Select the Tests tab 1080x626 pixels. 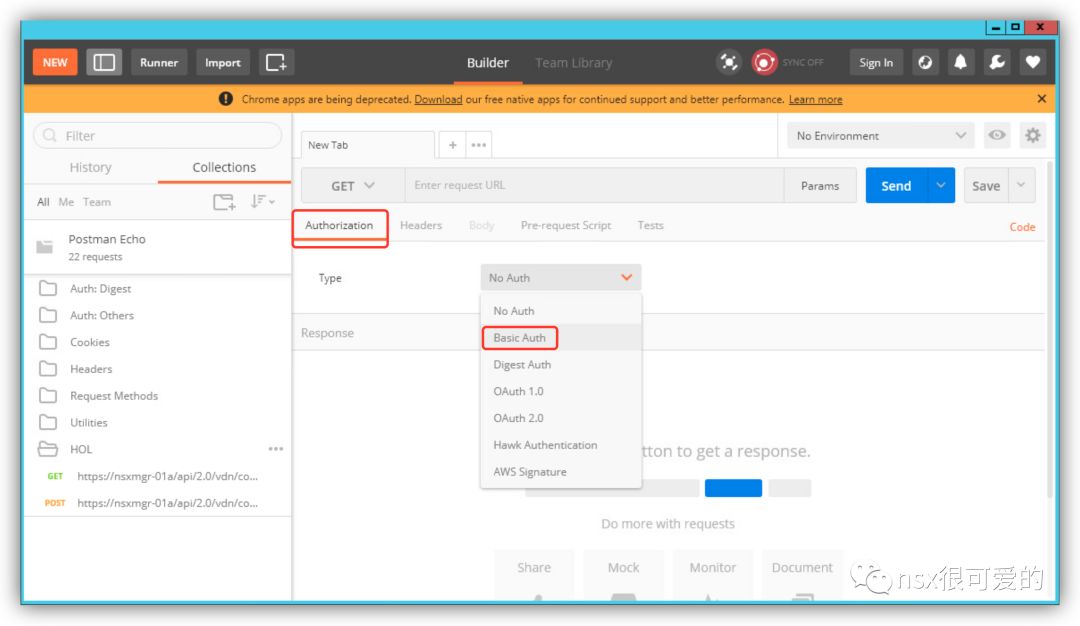pyautogui.click(x=650, y=226)
